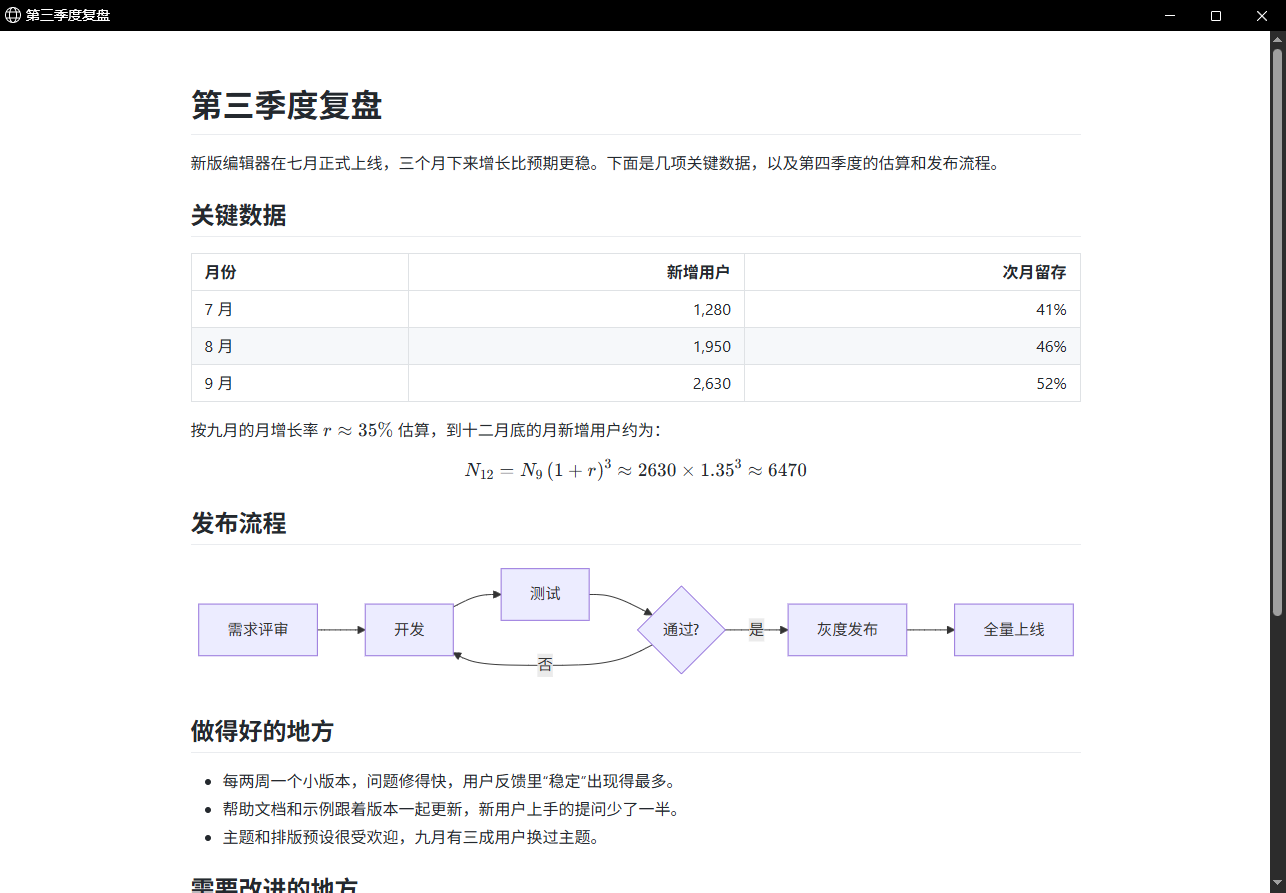Click the sentence starting 按九月的月增长率
Screen dimensions: 1286x893
click(x=426, y=430)
